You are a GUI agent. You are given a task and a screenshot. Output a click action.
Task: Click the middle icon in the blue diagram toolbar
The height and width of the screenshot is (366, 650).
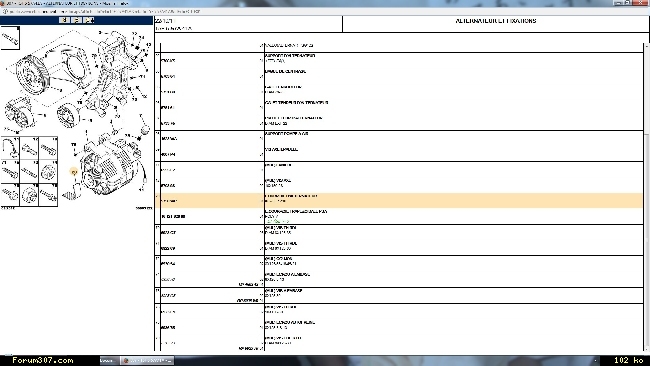[x=76, y=20]
